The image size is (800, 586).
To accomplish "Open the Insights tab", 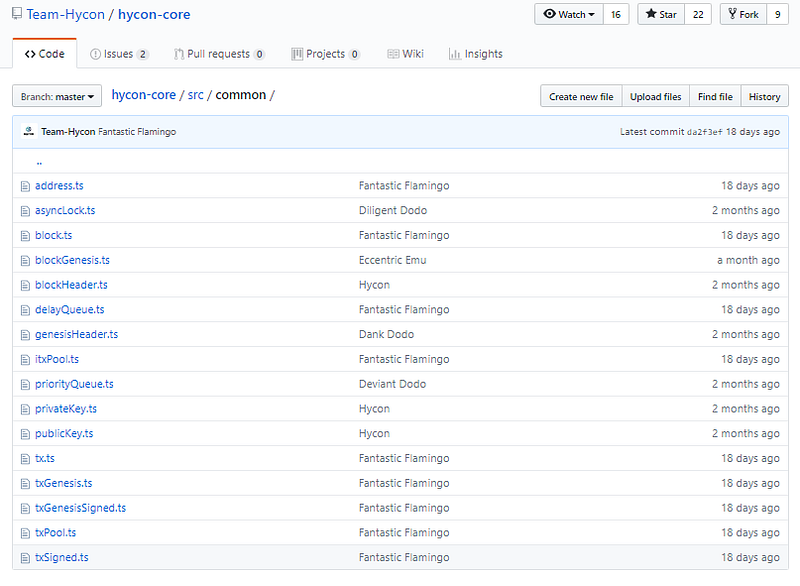I will pos(476,54).
